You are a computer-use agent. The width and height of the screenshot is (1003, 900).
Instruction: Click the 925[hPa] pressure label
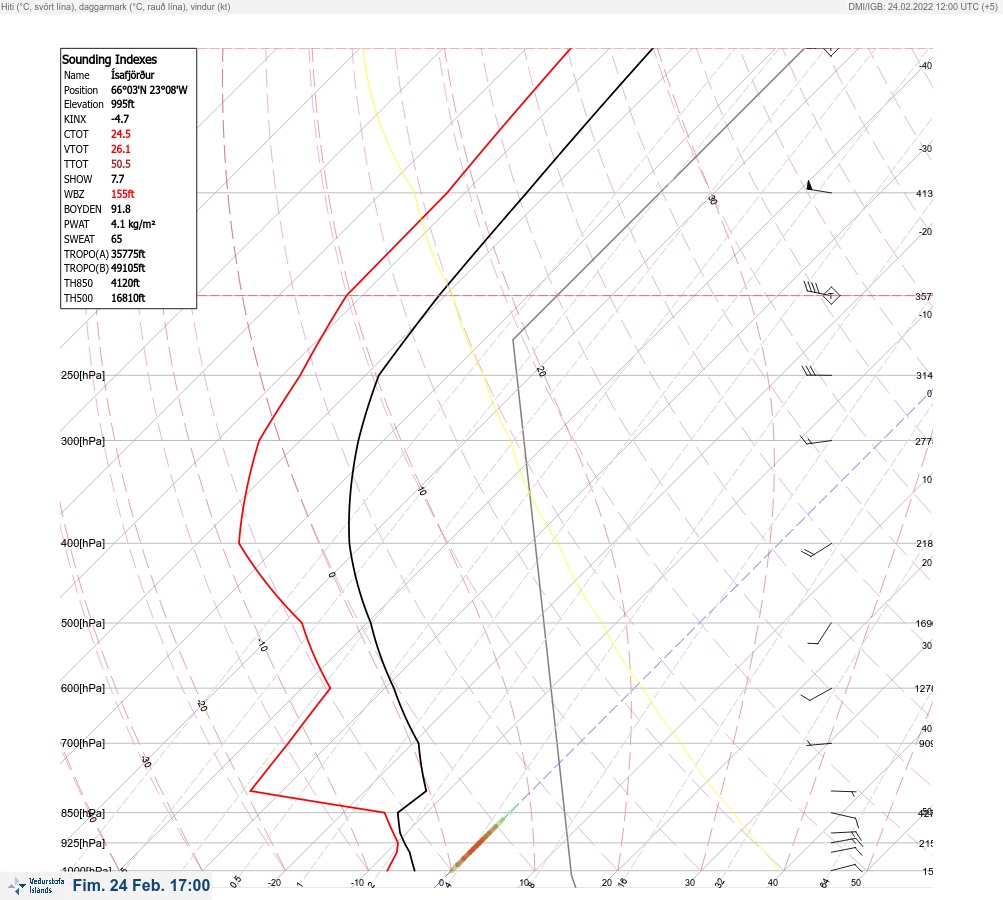point(83,843)
